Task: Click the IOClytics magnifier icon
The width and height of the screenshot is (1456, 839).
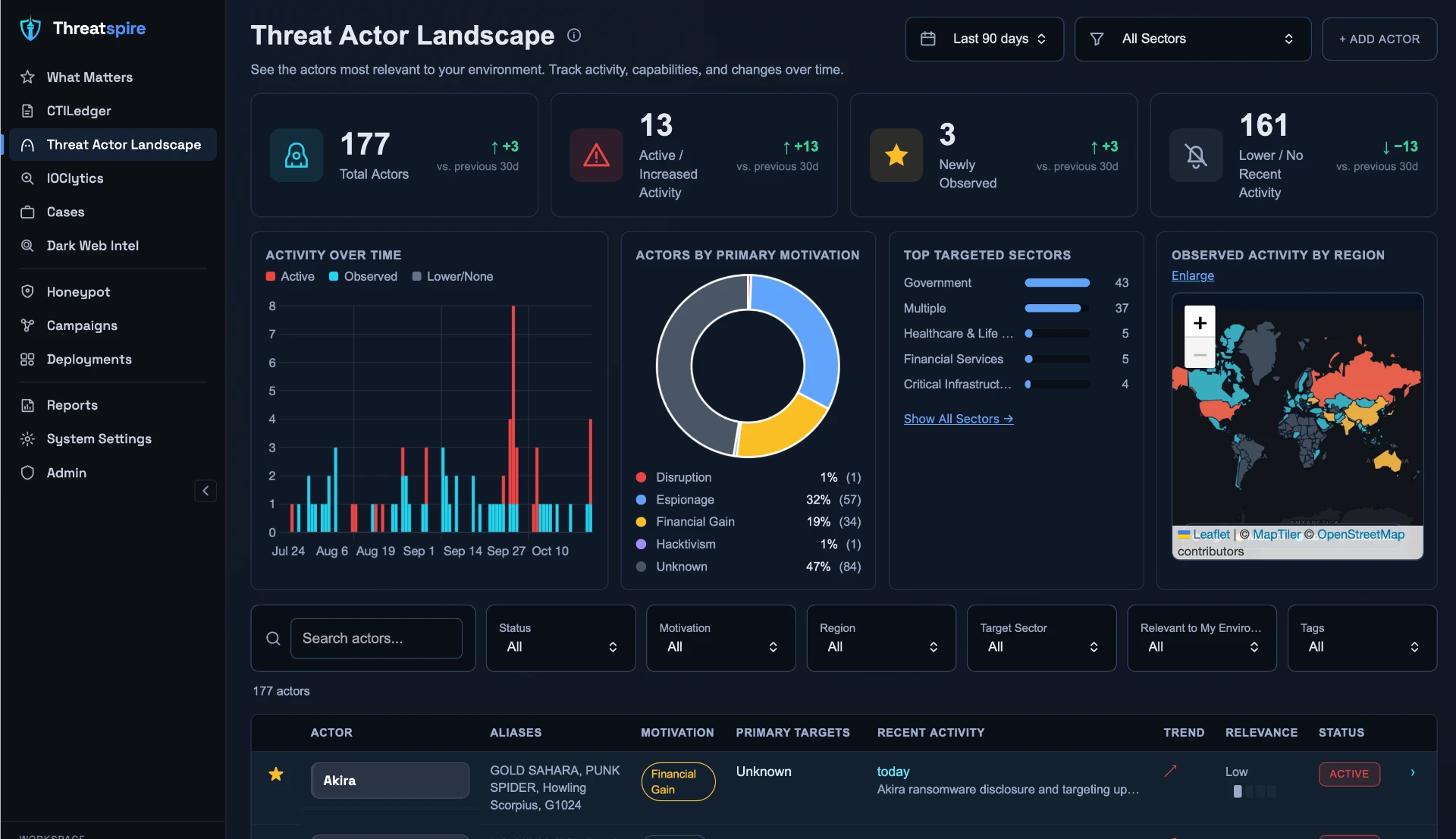Action: (x=27, y=178)
